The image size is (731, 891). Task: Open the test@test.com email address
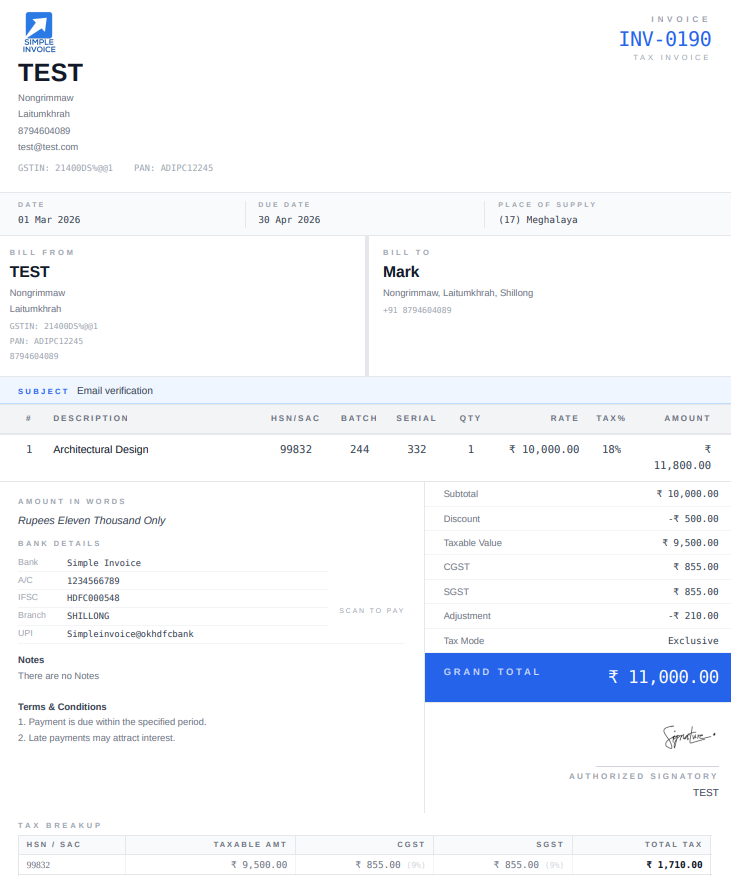(48, 147)
